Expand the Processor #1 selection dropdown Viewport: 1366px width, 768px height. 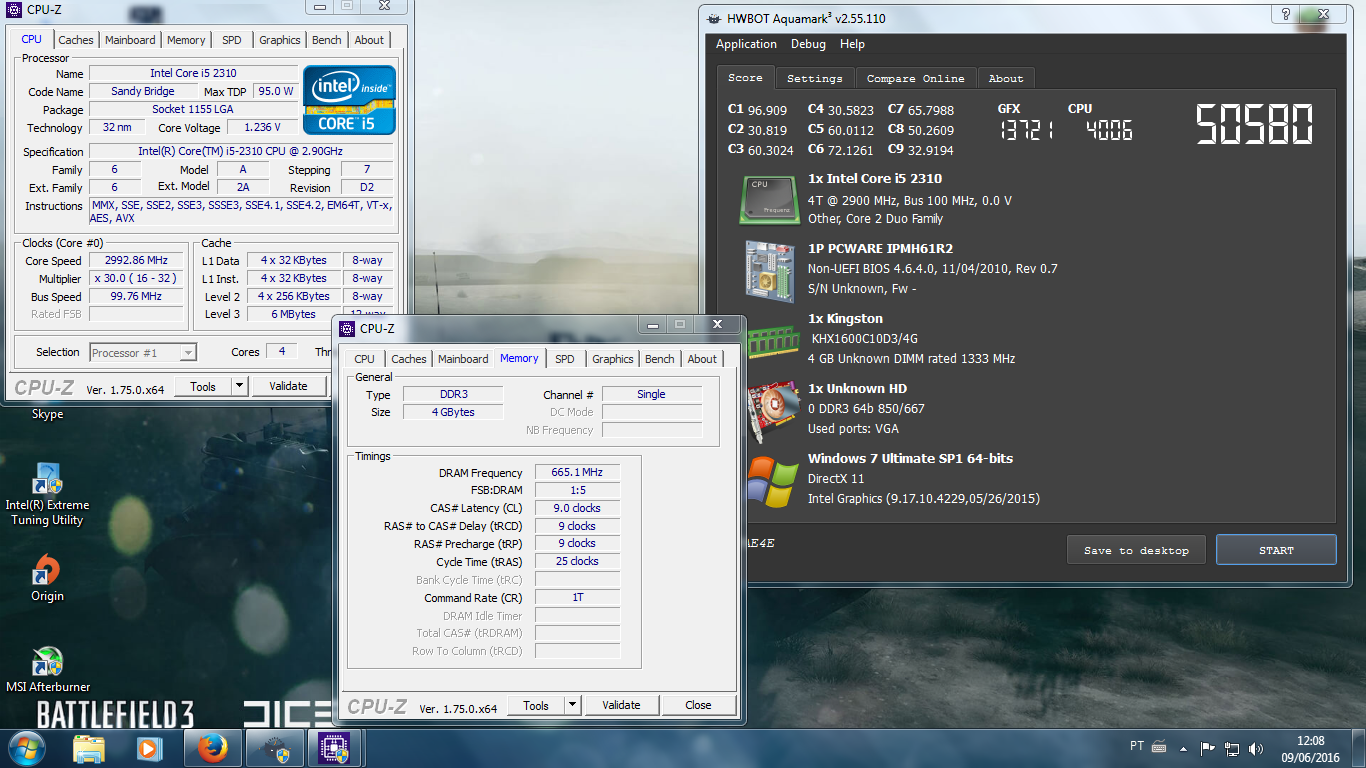click(x=188, y=352)
